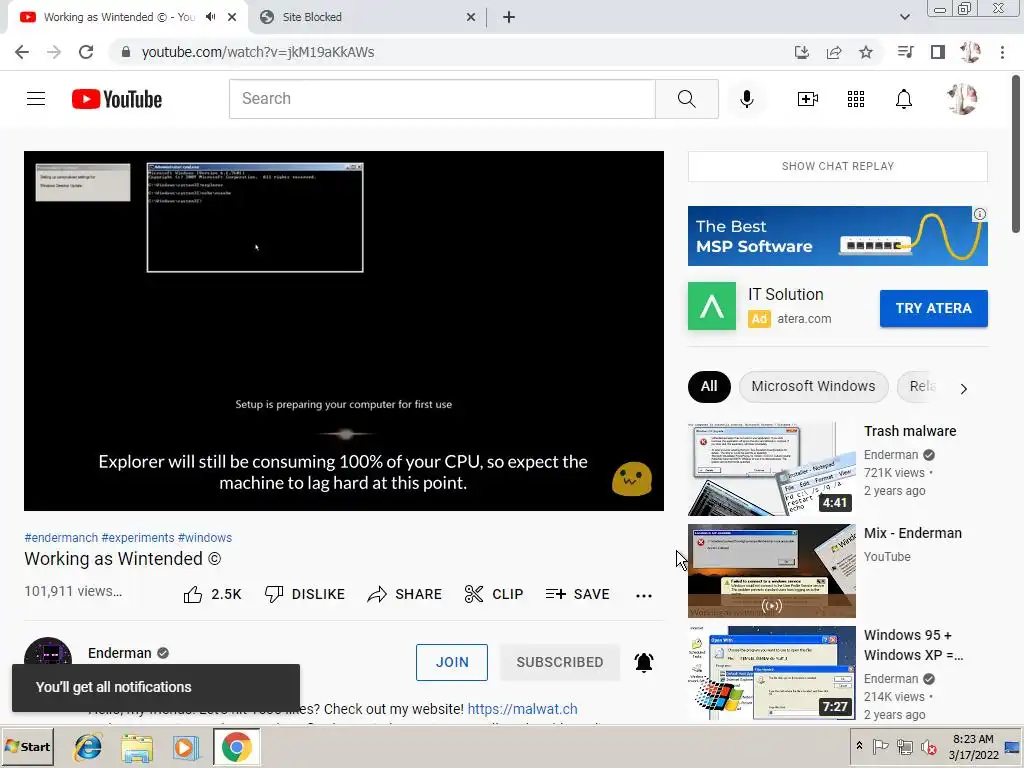Click The Best MSP Software banner ad

pyautogui.click(x=838, y=236)
